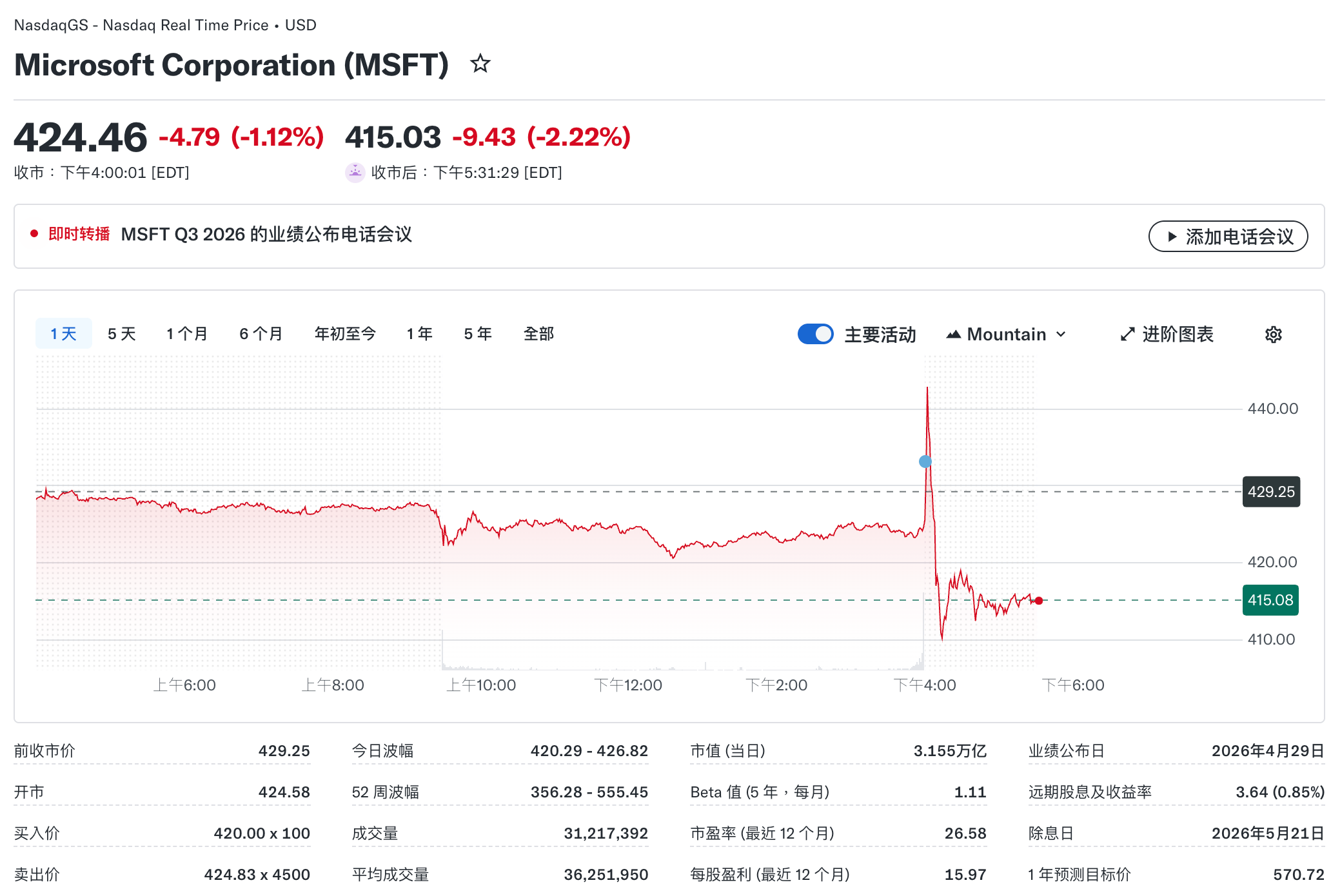This screenshot has height=896, width=1331.
Task: Click the expand arrows icon for advanced chart
Action: point(1127,335)
